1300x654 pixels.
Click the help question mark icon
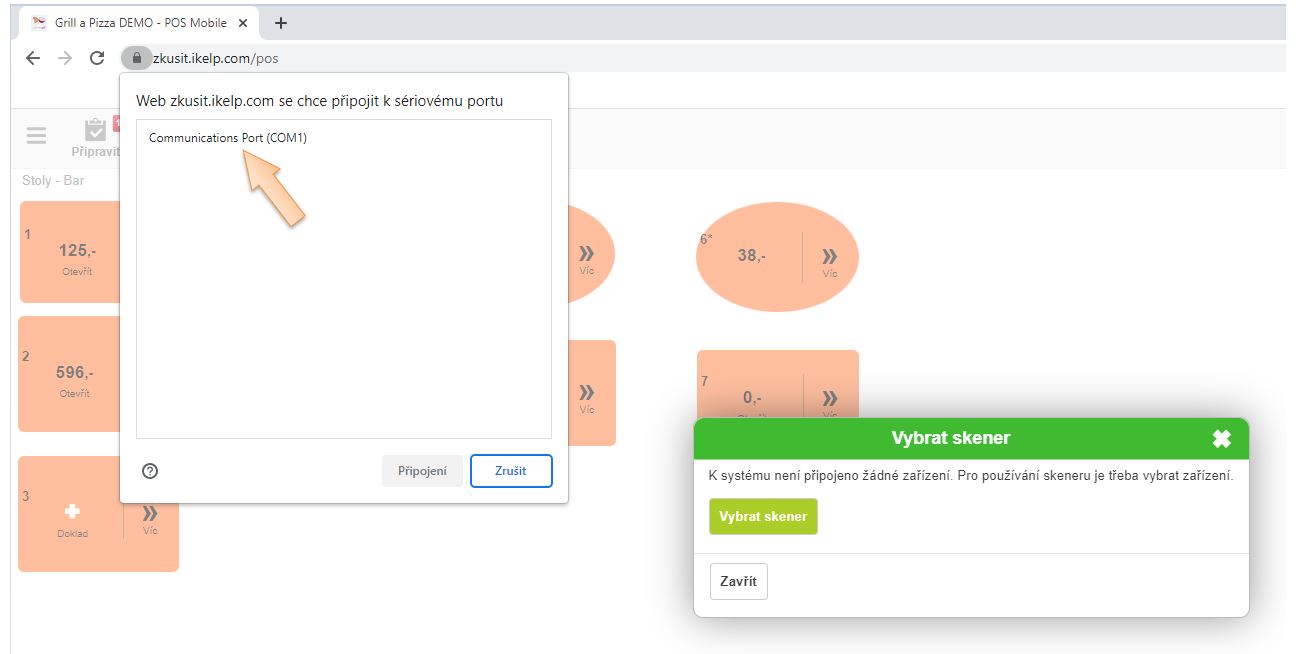coord(150,471)
